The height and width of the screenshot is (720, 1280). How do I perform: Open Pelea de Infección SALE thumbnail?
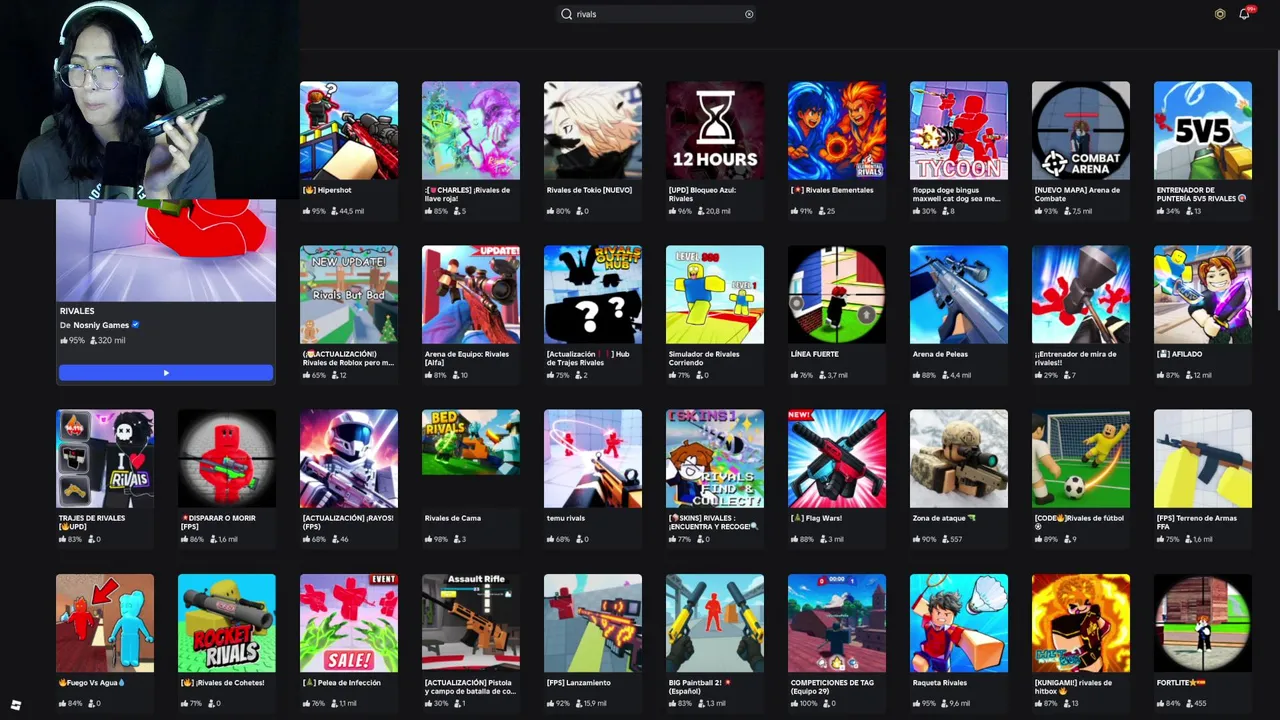coord(349,623)
